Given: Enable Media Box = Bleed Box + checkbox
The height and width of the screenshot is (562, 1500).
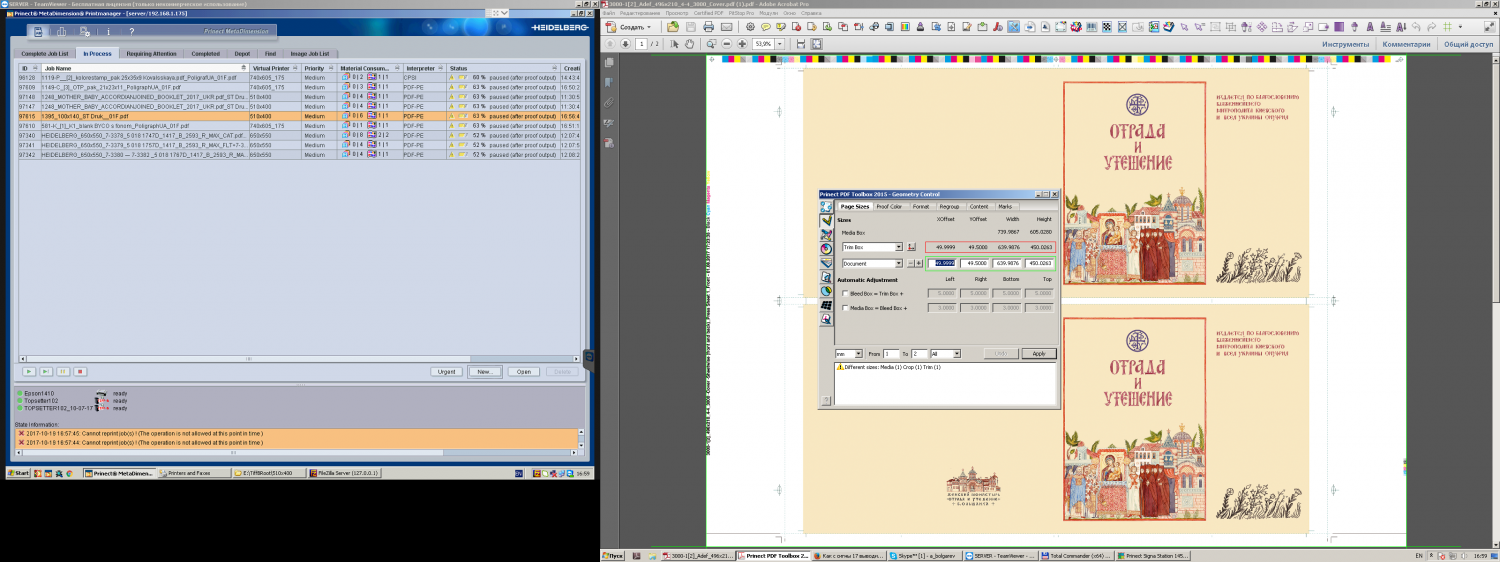Looking at the screenshot, I should (x=846, y=308).
